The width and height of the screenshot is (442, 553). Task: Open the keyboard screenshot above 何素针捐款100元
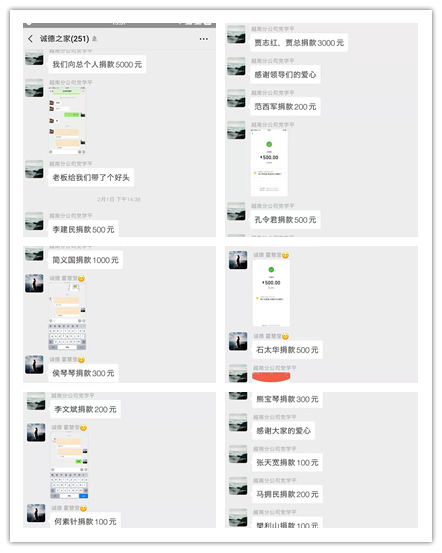(x=69, y=465)
